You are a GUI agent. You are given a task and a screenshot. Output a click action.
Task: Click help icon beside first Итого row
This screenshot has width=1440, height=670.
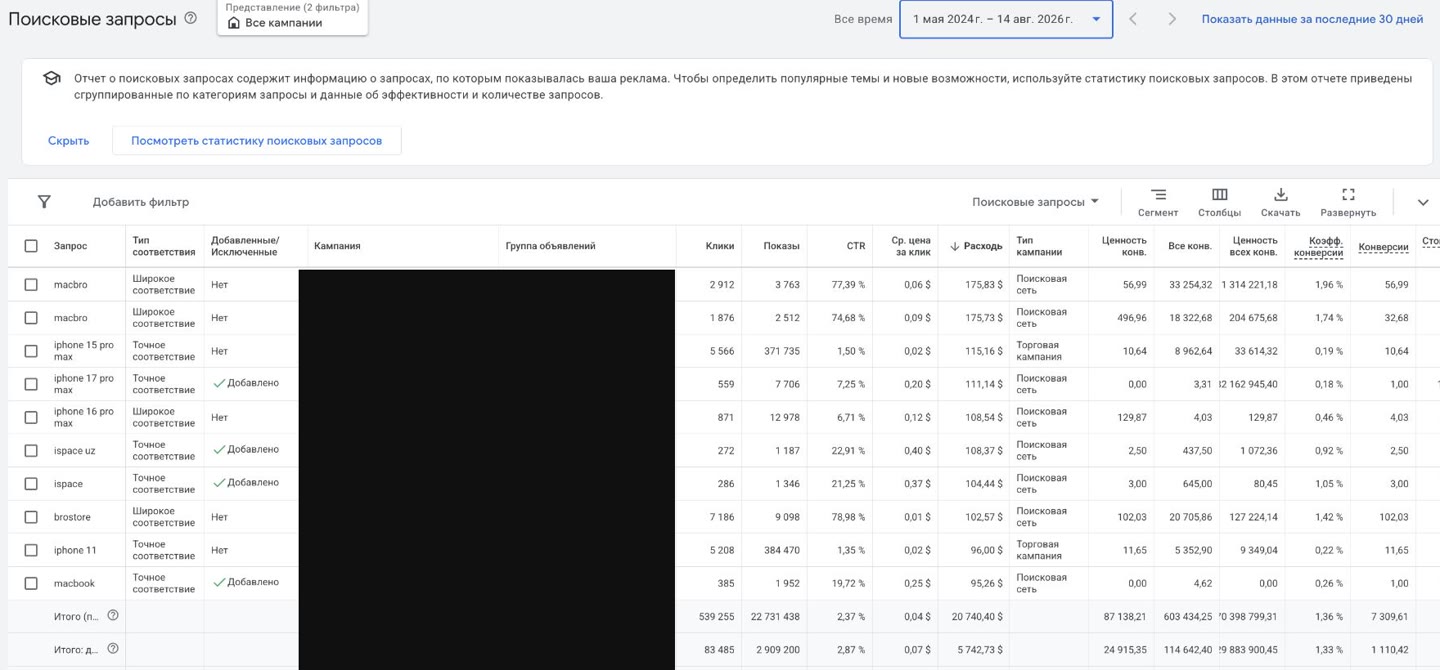coord(113,616)
